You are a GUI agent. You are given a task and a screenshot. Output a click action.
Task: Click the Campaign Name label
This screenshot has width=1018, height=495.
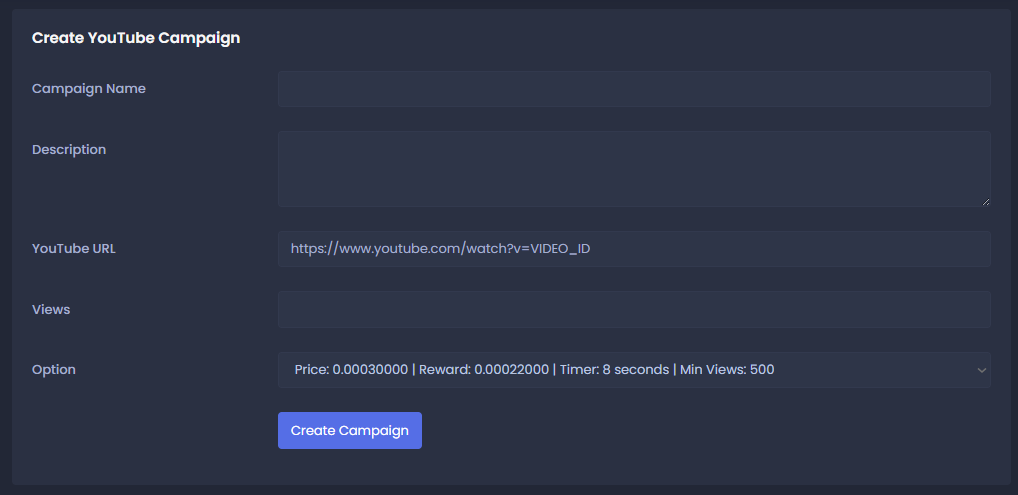(x=89, y=89)
